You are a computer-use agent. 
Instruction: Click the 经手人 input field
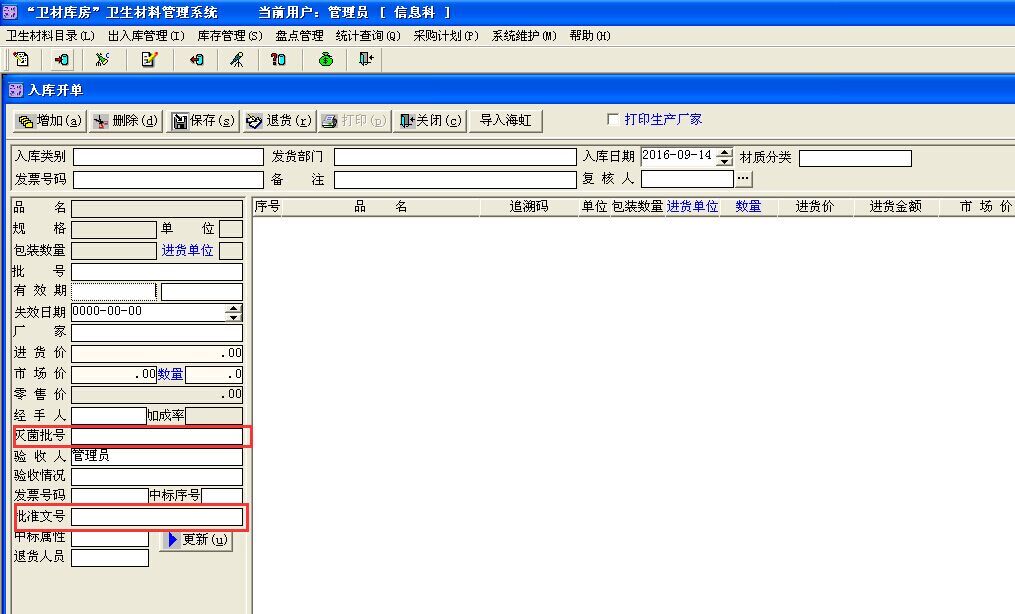pyautogui.click(x=109, y=416)
